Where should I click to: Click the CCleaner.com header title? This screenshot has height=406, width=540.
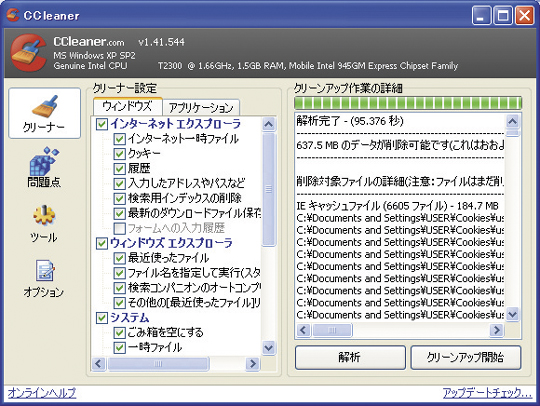point(89,42)
